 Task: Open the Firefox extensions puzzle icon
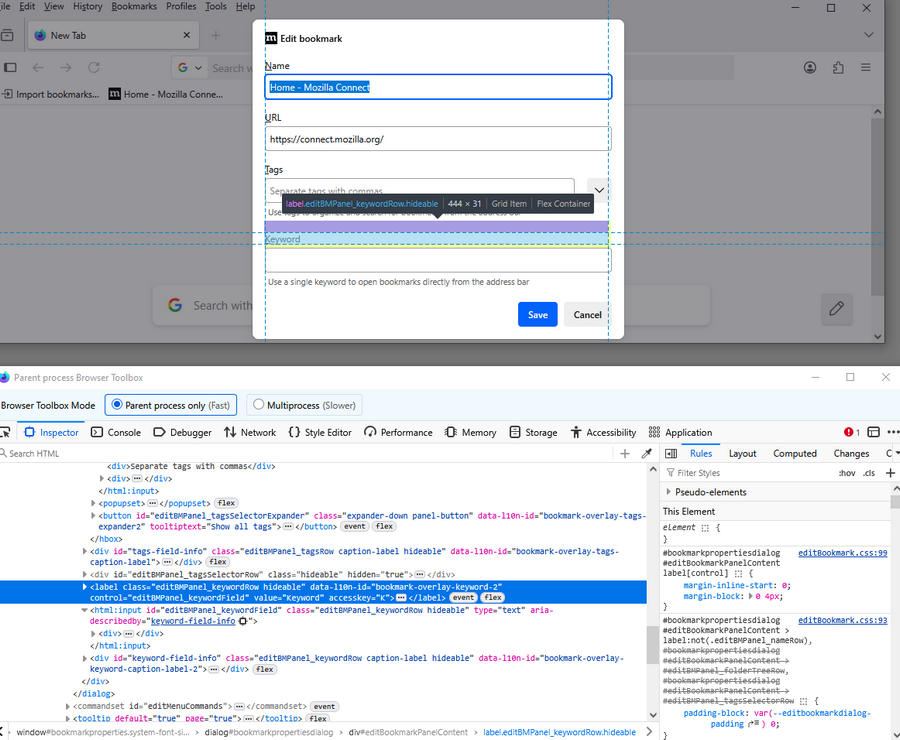pos(838,68)
